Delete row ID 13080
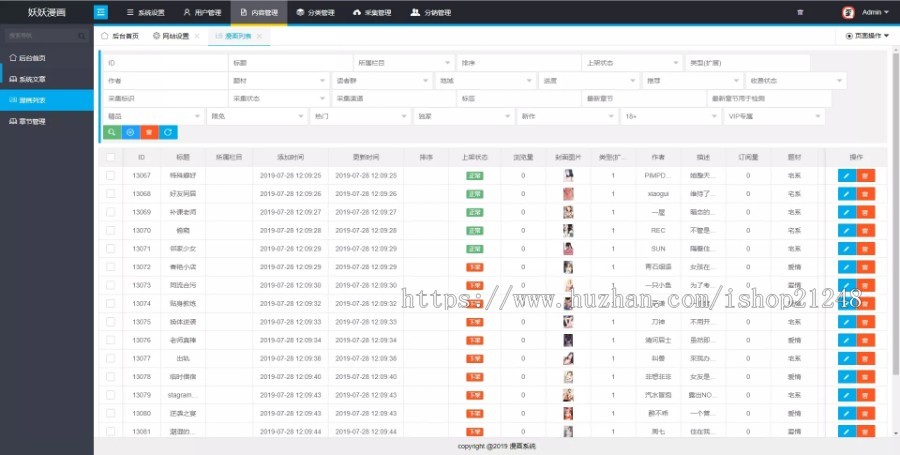This screenshot has width=900, height=455. pyautogui.click(x=866, y=413)
